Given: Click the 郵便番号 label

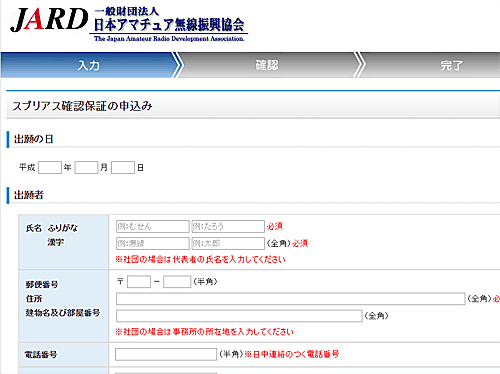Looking at the screenshot, I should click(x=42, y=284).
